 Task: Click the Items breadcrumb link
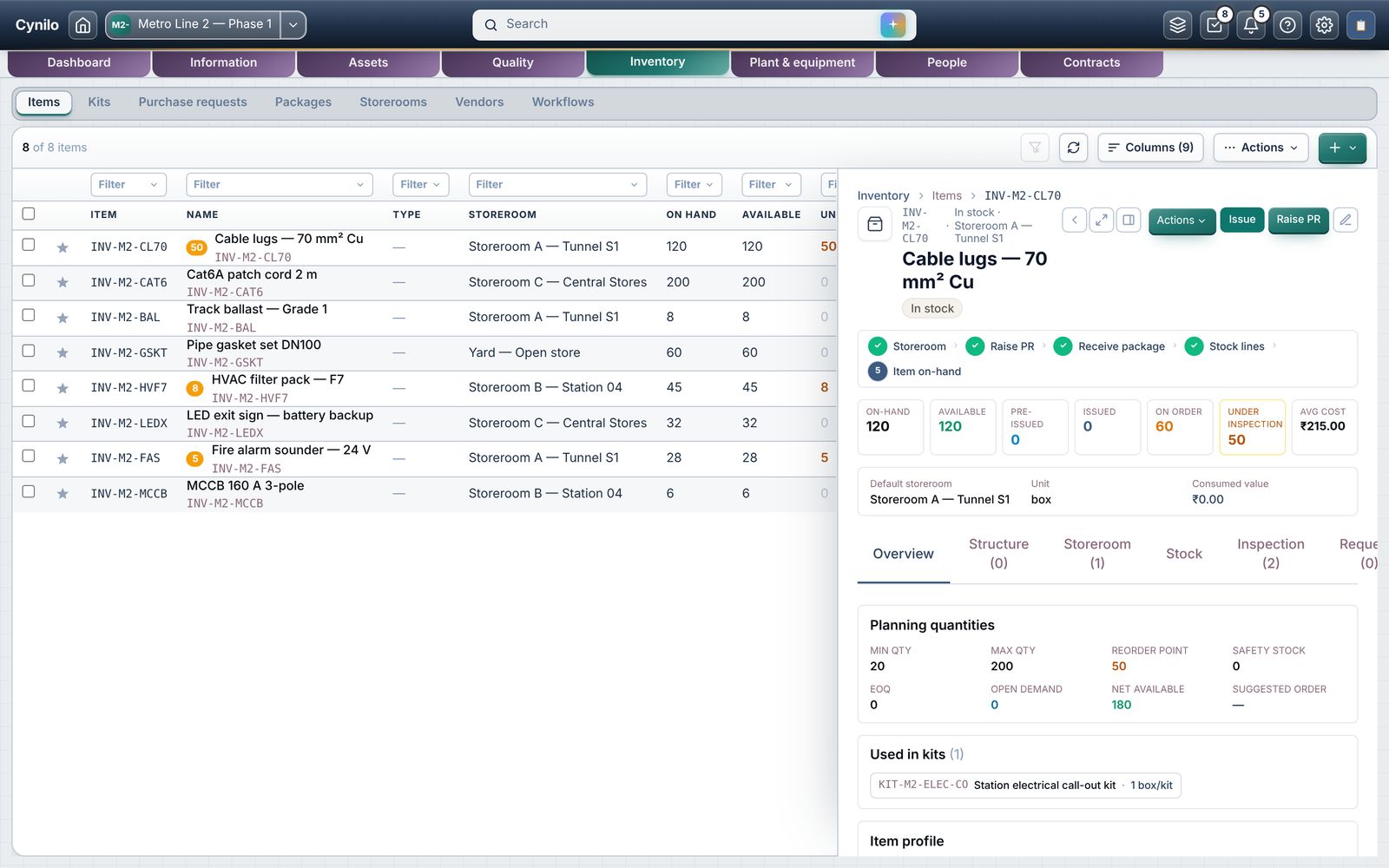pos(946,196)
